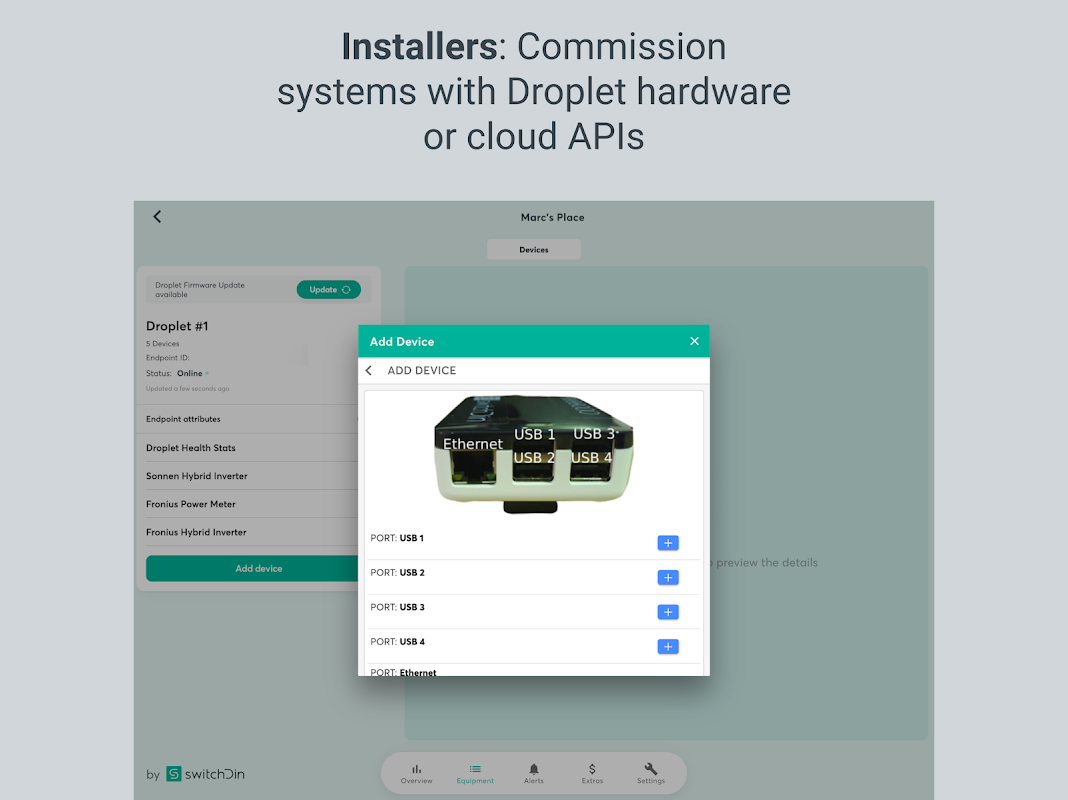Screen dimensions: 1068x800
Task: Click the Update firmware button
Action: [x=328, y=289]
